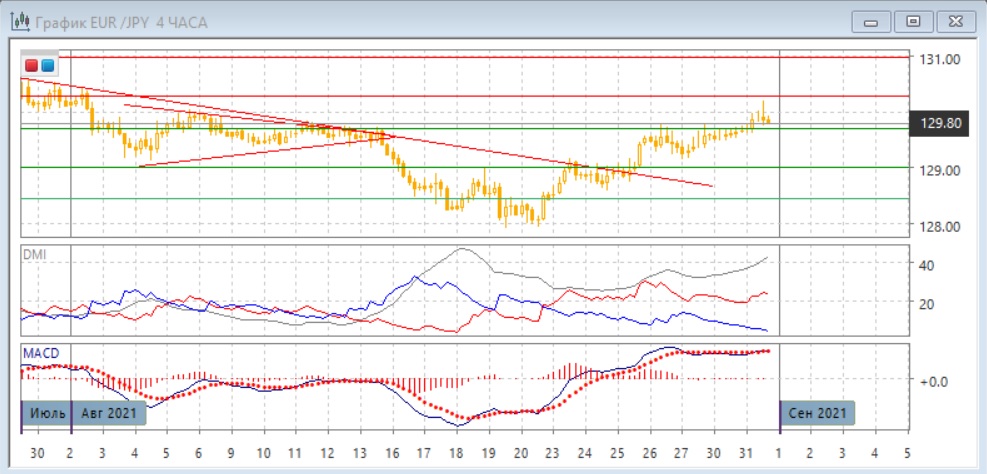Viewport: 987px width, 474px height.
Task: Select the Сен 2021 month marker
Action: 817,412
